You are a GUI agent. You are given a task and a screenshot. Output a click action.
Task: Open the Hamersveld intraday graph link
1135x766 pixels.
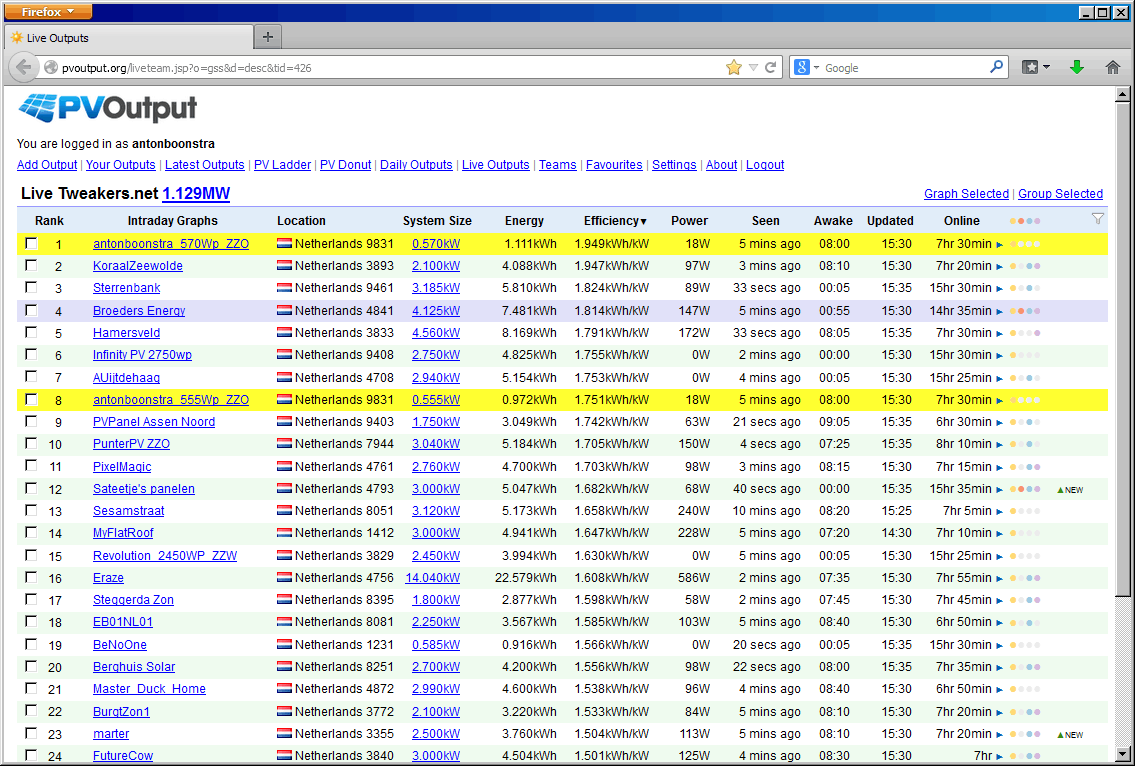pyautogui.click(x=126, y=333)
